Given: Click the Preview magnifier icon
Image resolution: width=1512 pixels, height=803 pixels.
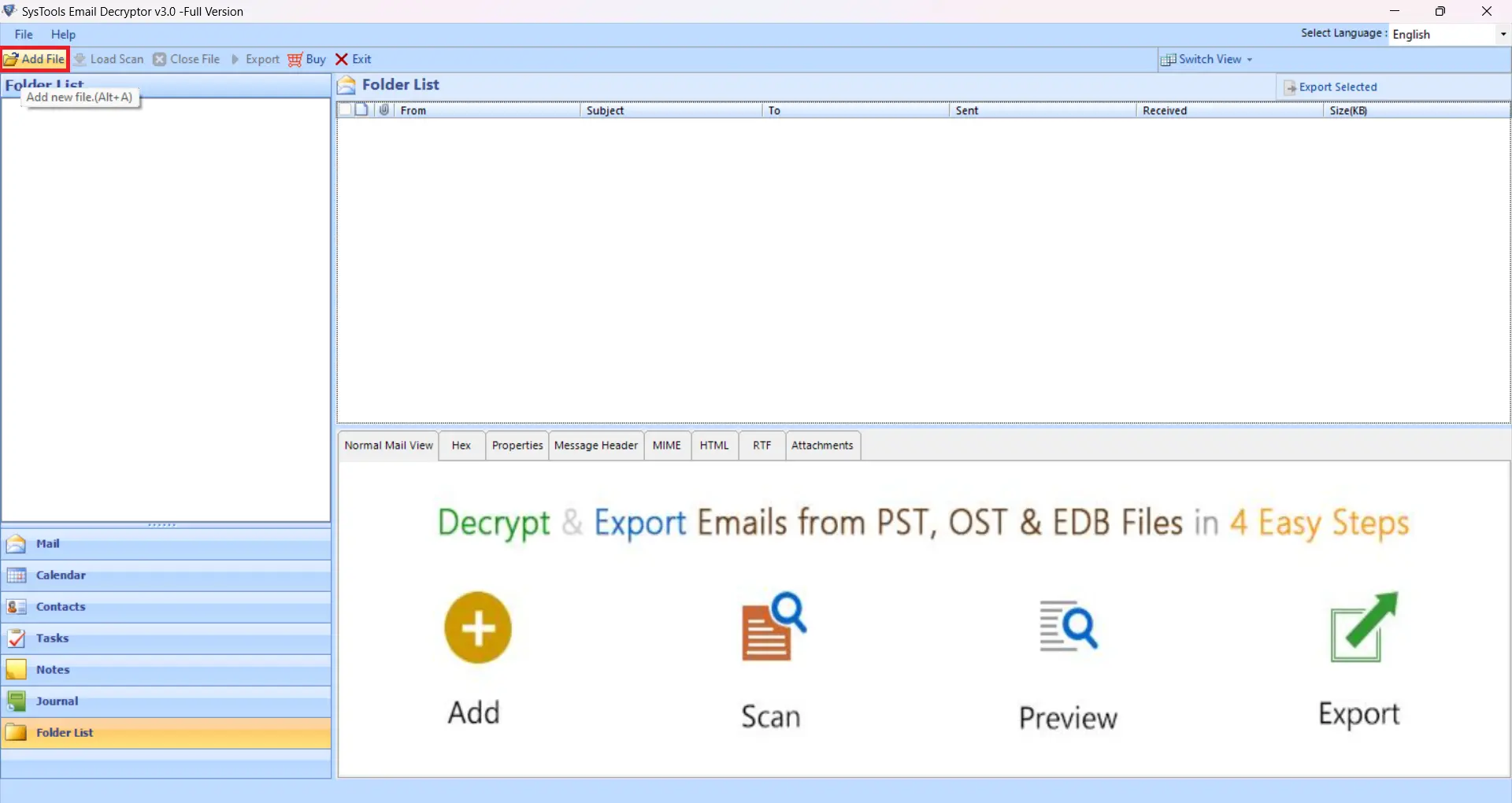Looking at the screenshot, I should click(1069, 627).
